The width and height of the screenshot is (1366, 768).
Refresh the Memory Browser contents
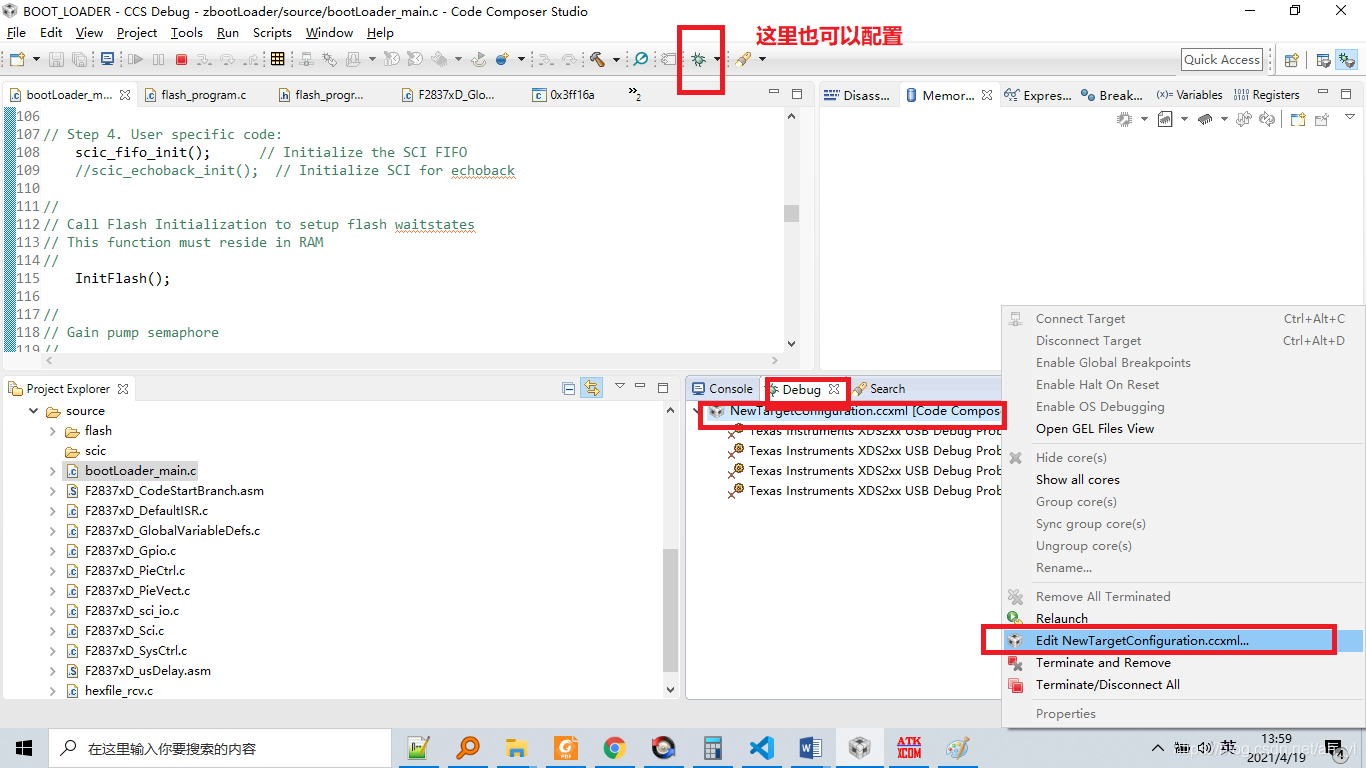tap(1266, 118)
